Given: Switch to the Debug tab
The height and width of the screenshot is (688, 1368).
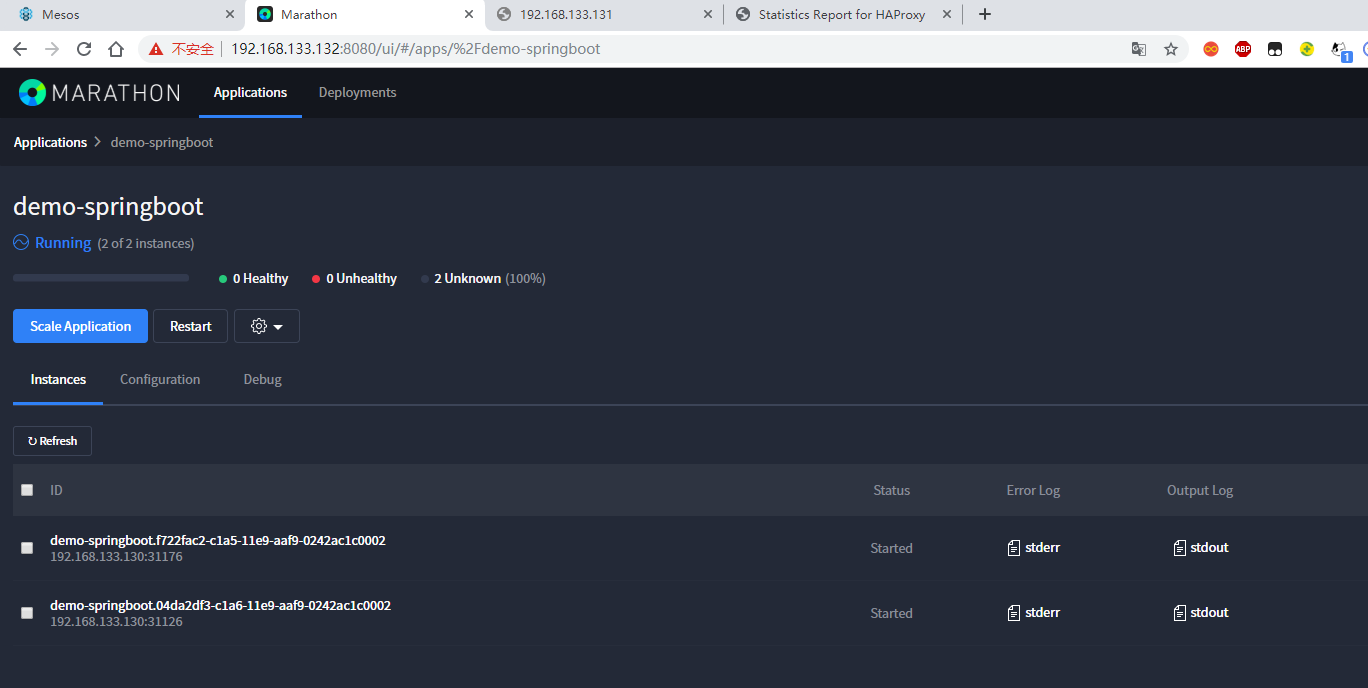Looking at the screenshot, I should click(x=262, y=380).
